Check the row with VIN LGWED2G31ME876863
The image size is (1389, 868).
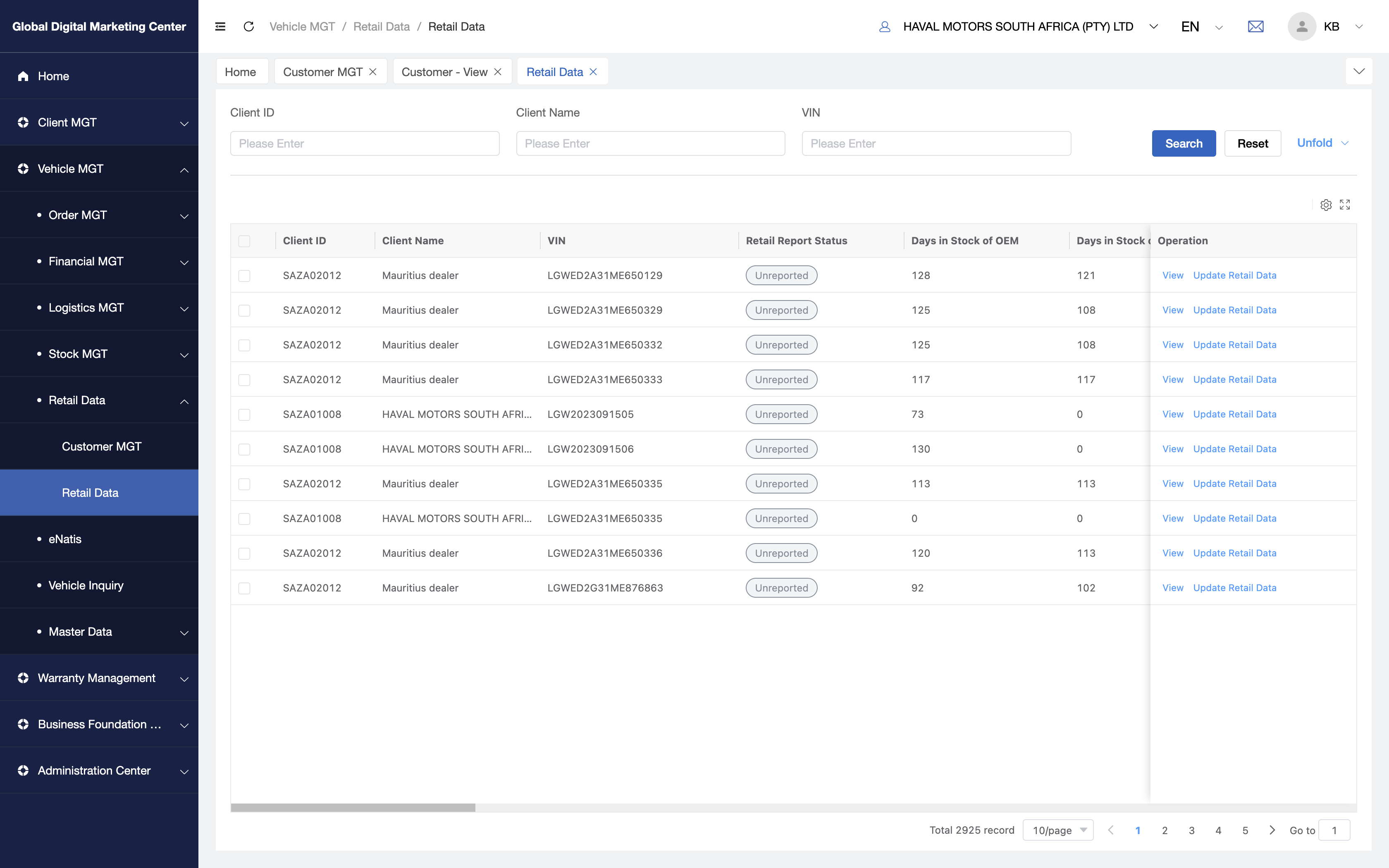tap(244, 589)
